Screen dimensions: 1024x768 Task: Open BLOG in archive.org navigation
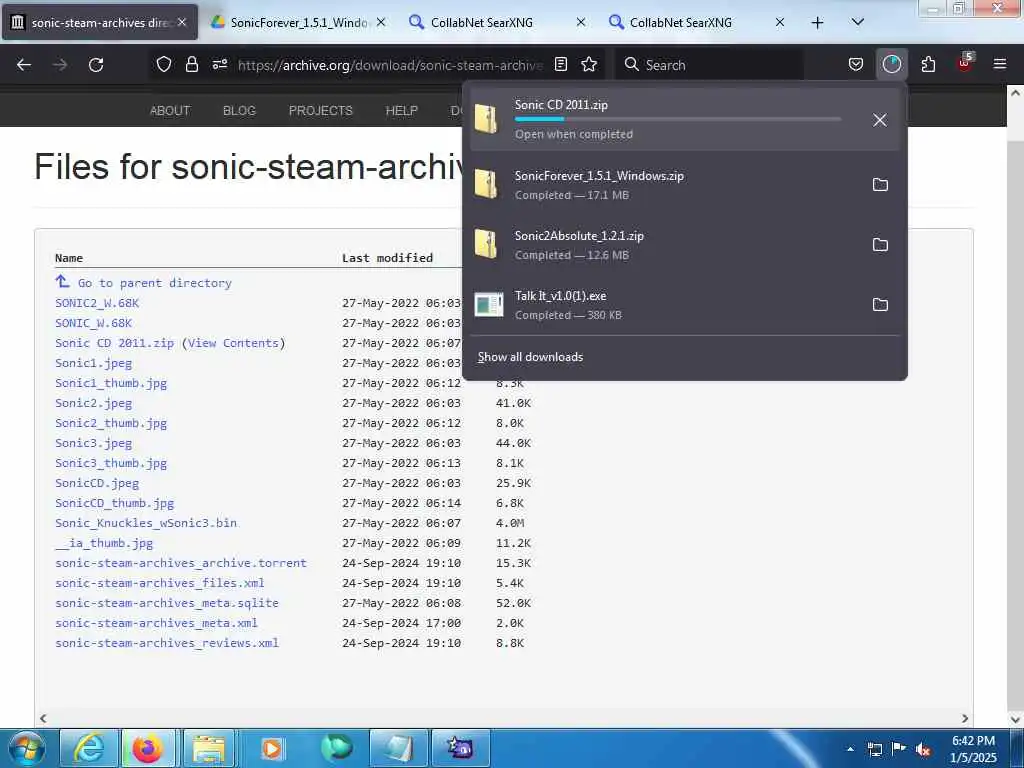click(x=239, y=110)
